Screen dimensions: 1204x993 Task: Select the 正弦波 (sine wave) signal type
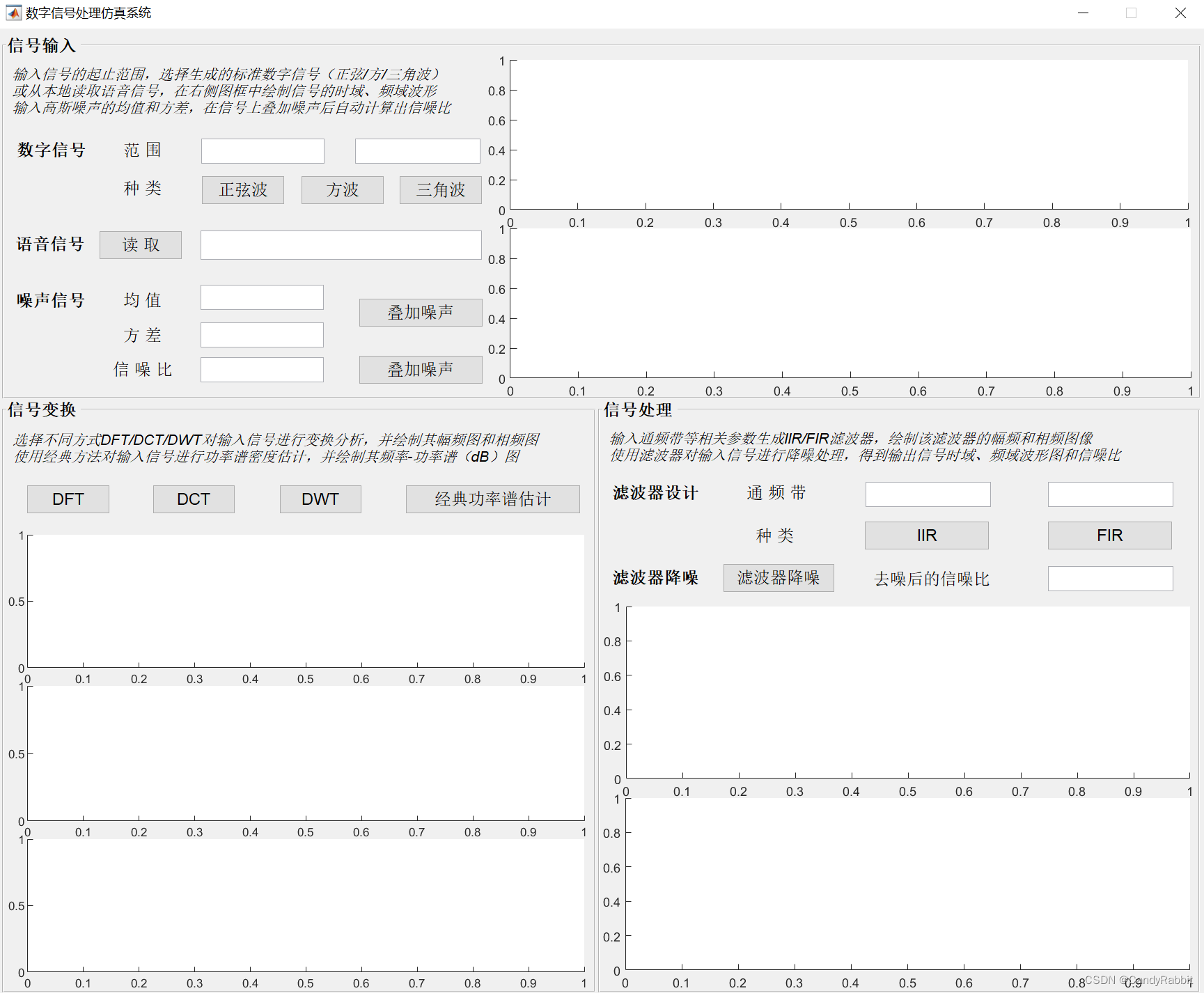(x=242, y=189)
